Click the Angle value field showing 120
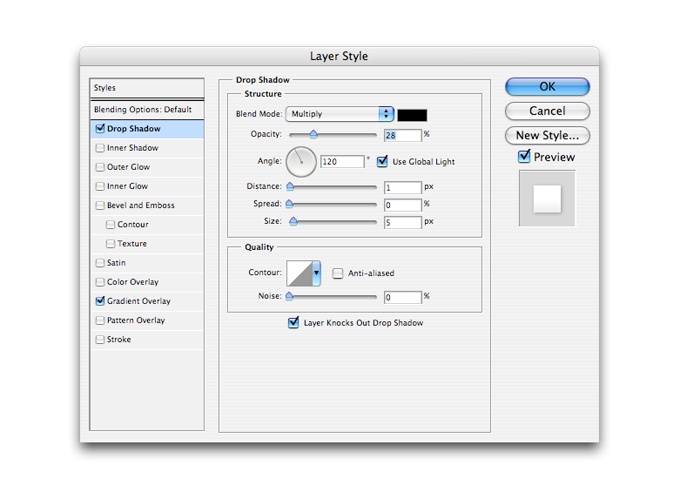 point(342,162)
